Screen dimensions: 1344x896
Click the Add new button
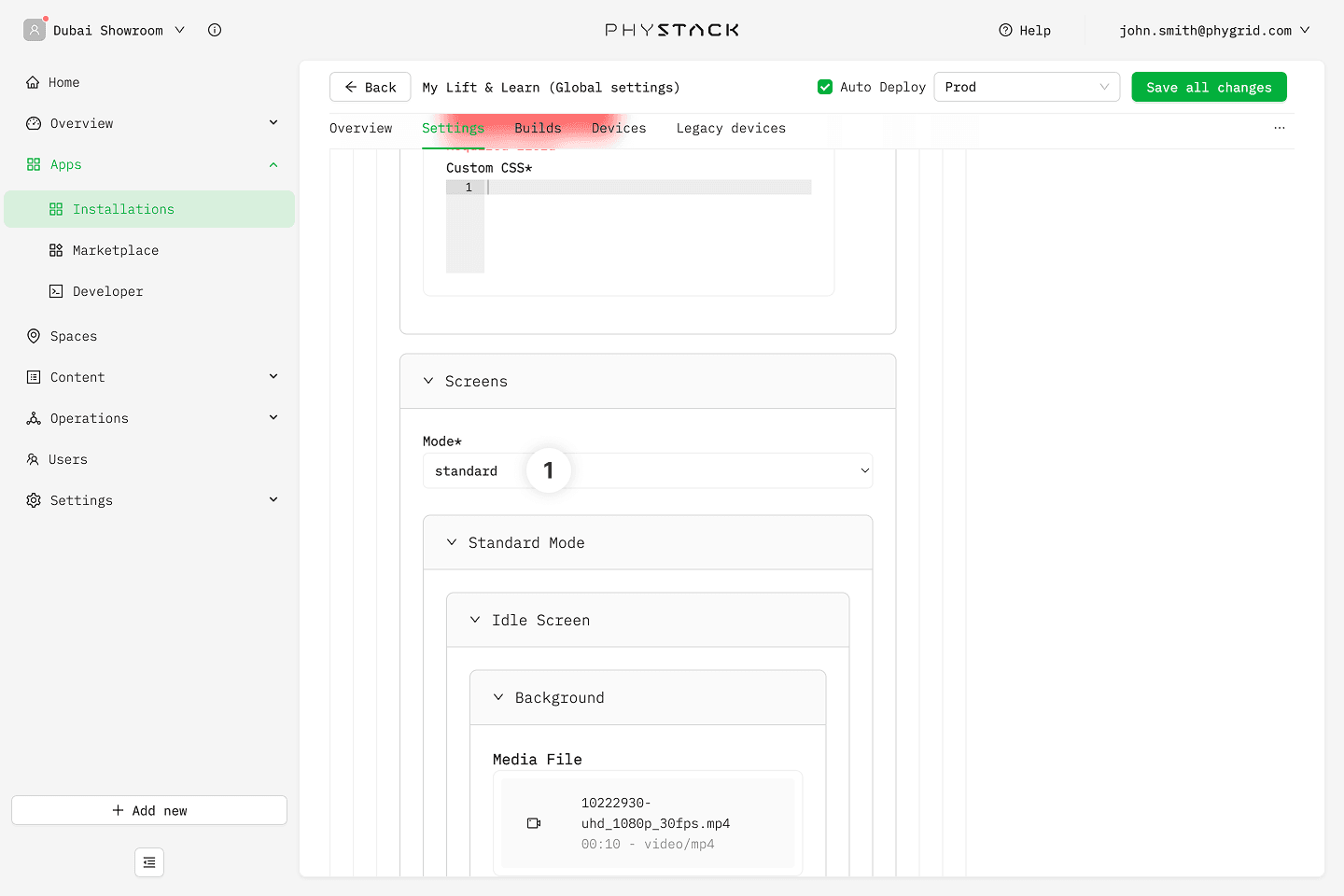149,810
